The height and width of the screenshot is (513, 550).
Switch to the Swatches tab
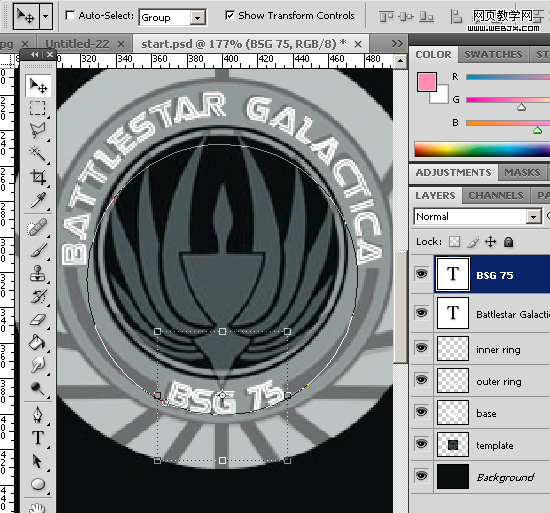click(493, 54)
